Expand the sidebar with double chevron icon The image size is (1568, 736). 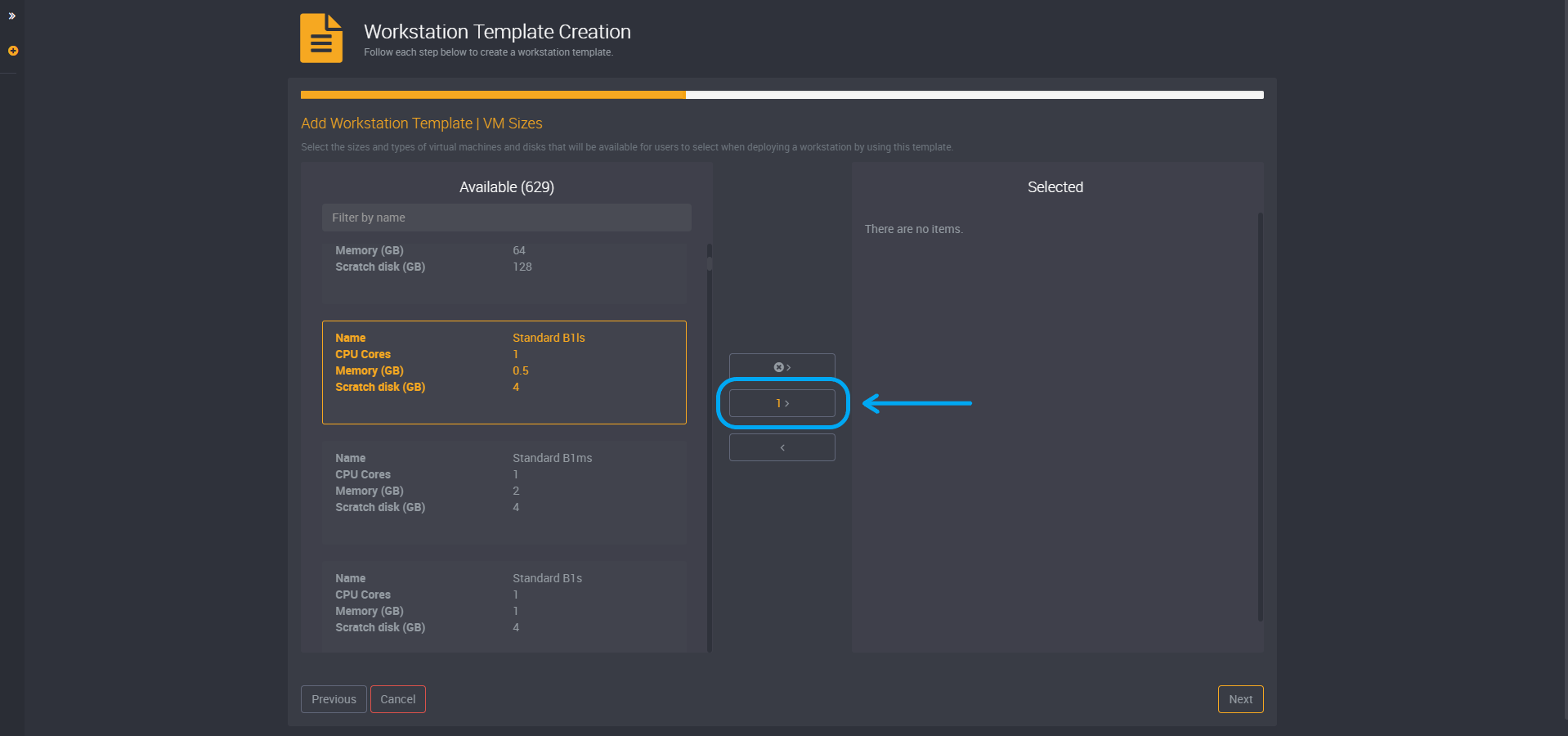point(12,16)
